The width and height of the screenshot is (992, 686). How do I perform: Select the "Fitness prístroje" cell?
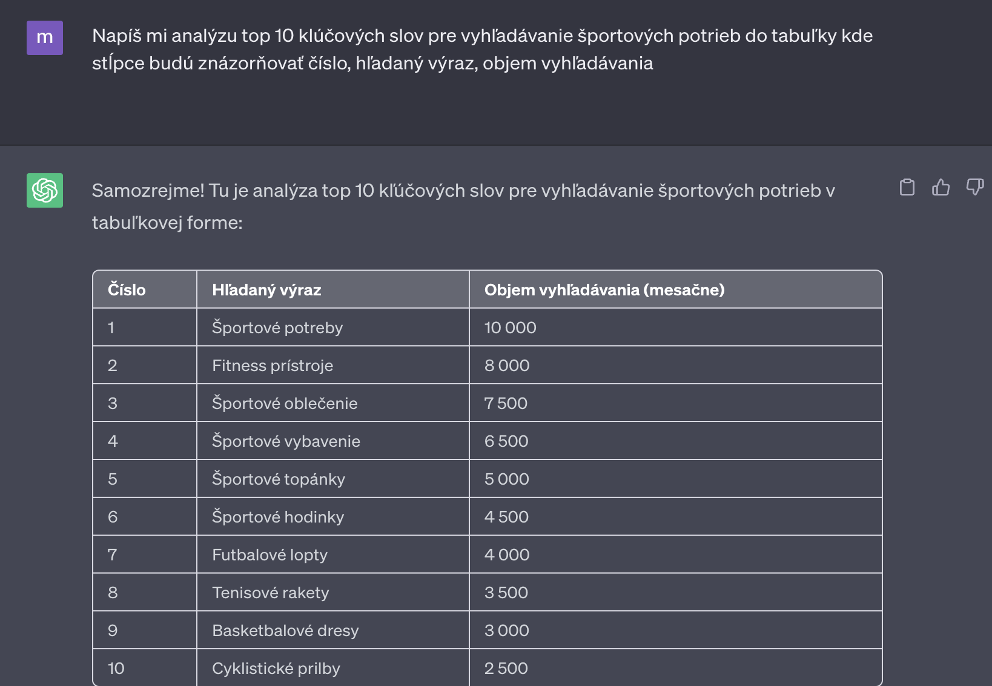click(x=272, y=366)
